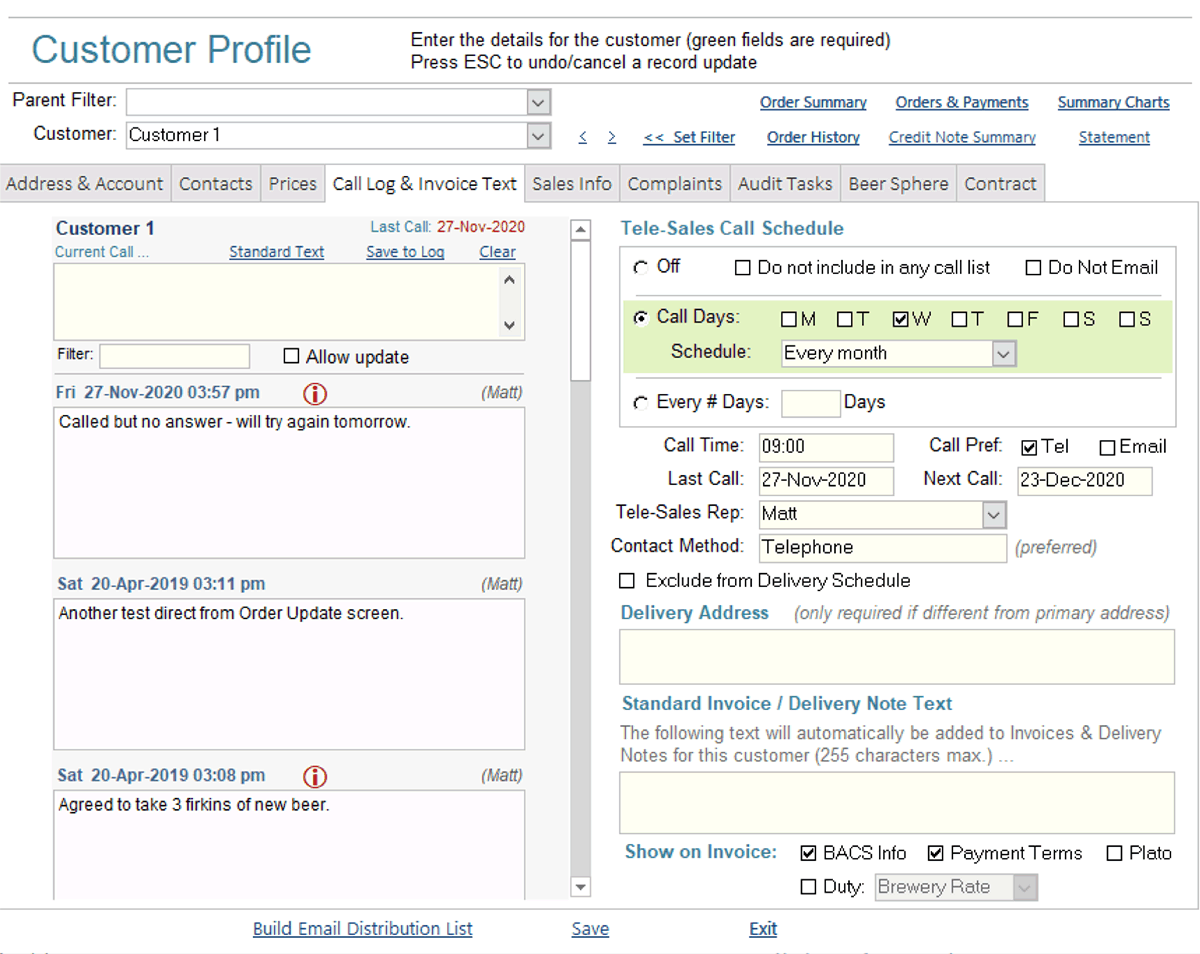
Task: Click the Save to Log link
Action: 405,252
